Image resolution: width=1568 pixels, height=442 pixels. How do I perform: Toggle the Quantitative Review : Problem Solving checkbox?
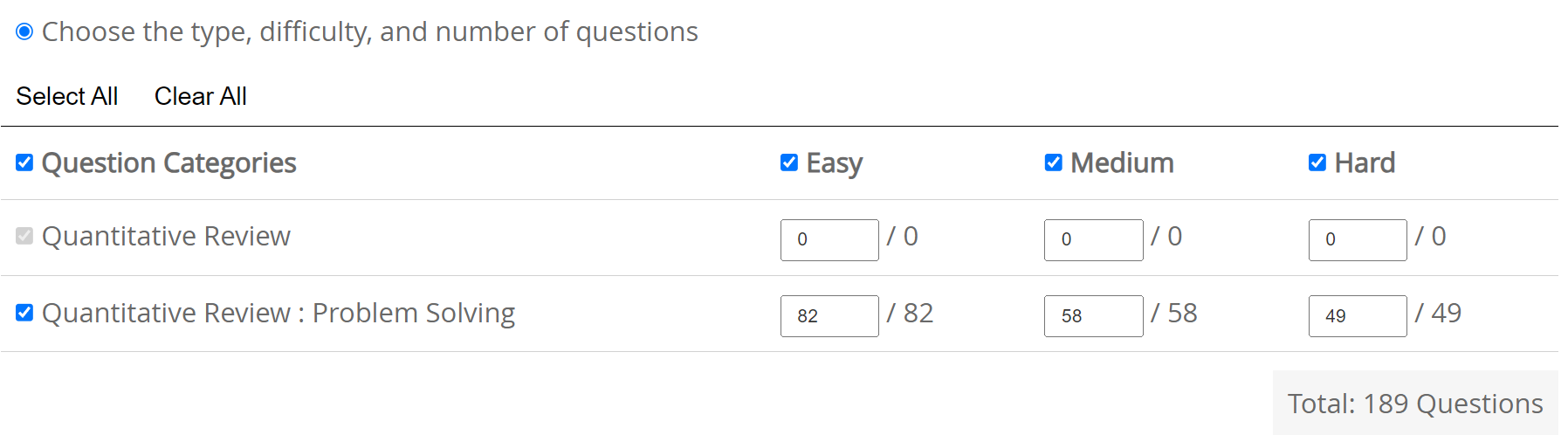24,313
